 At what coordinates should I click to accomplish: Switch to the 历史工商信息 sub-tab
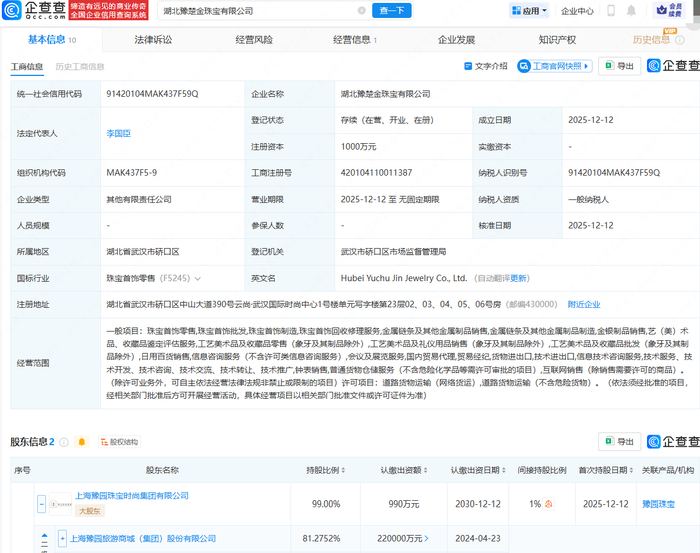[x=79, y=66]
